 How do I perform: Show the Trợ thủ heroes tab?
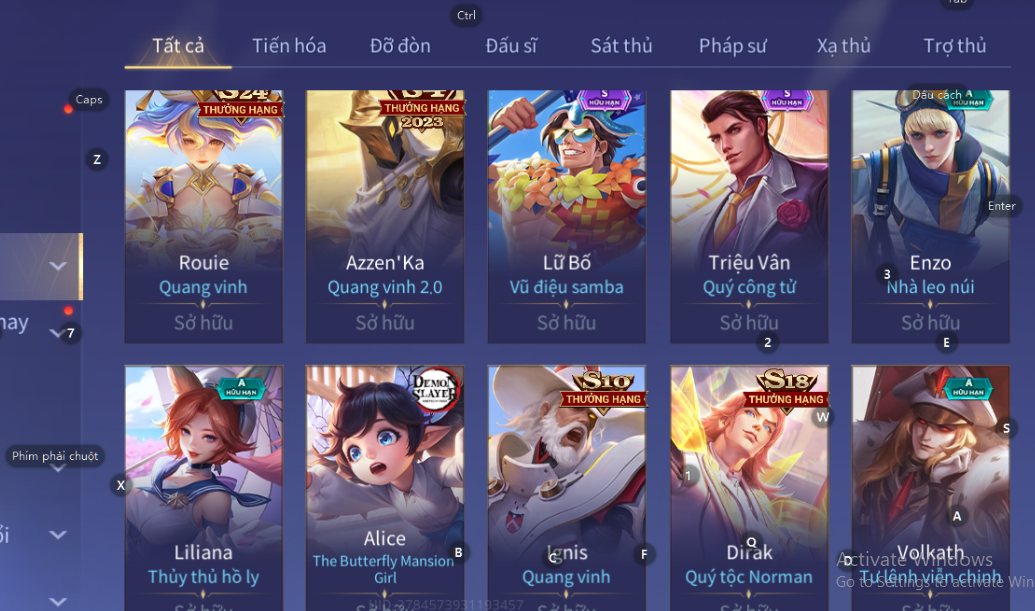(x=954, y=46)
